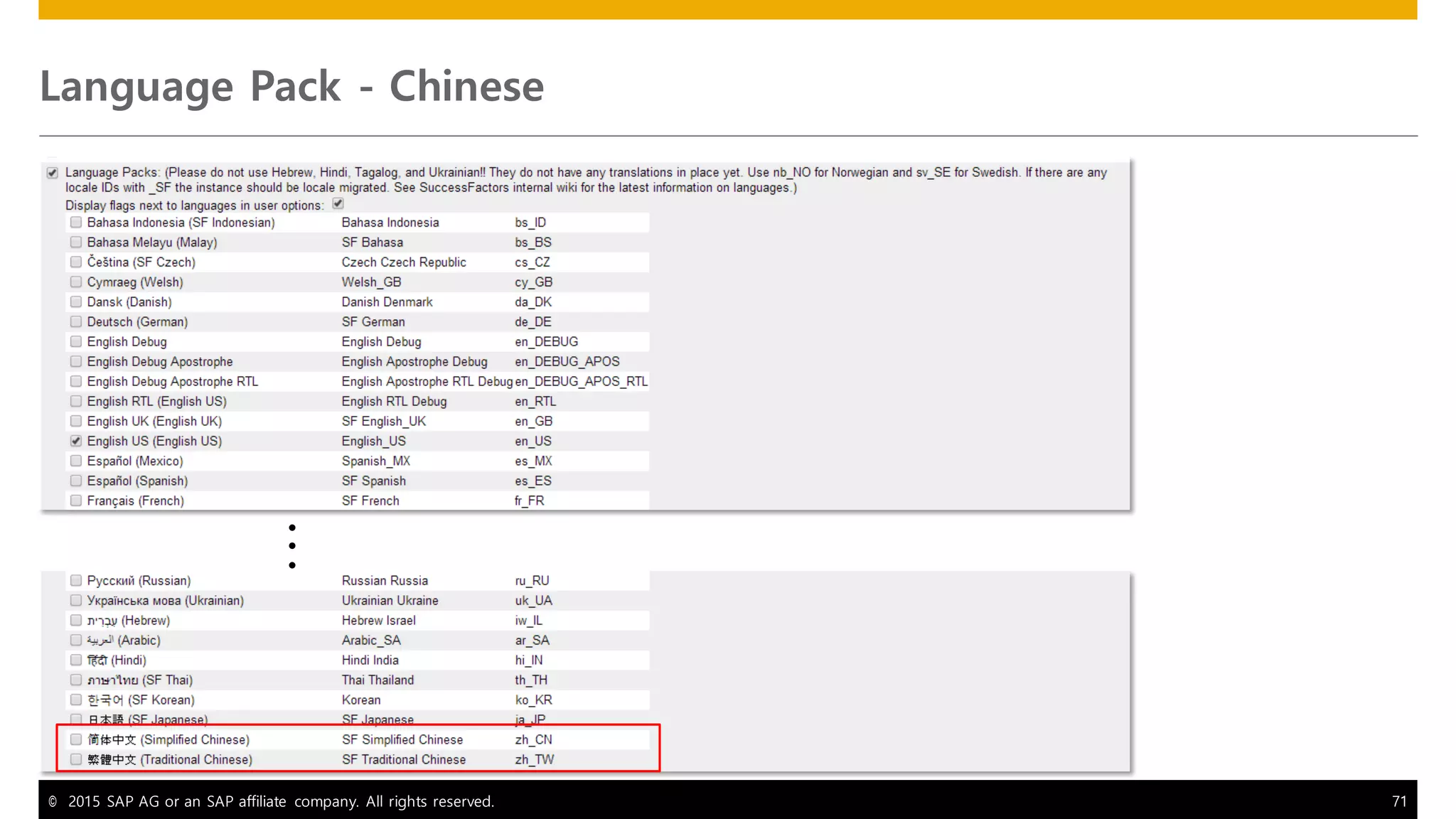The image size is (1456, 819).
Task: Select Deutsch (German) checkbox
Action: [x=76, y=322]
